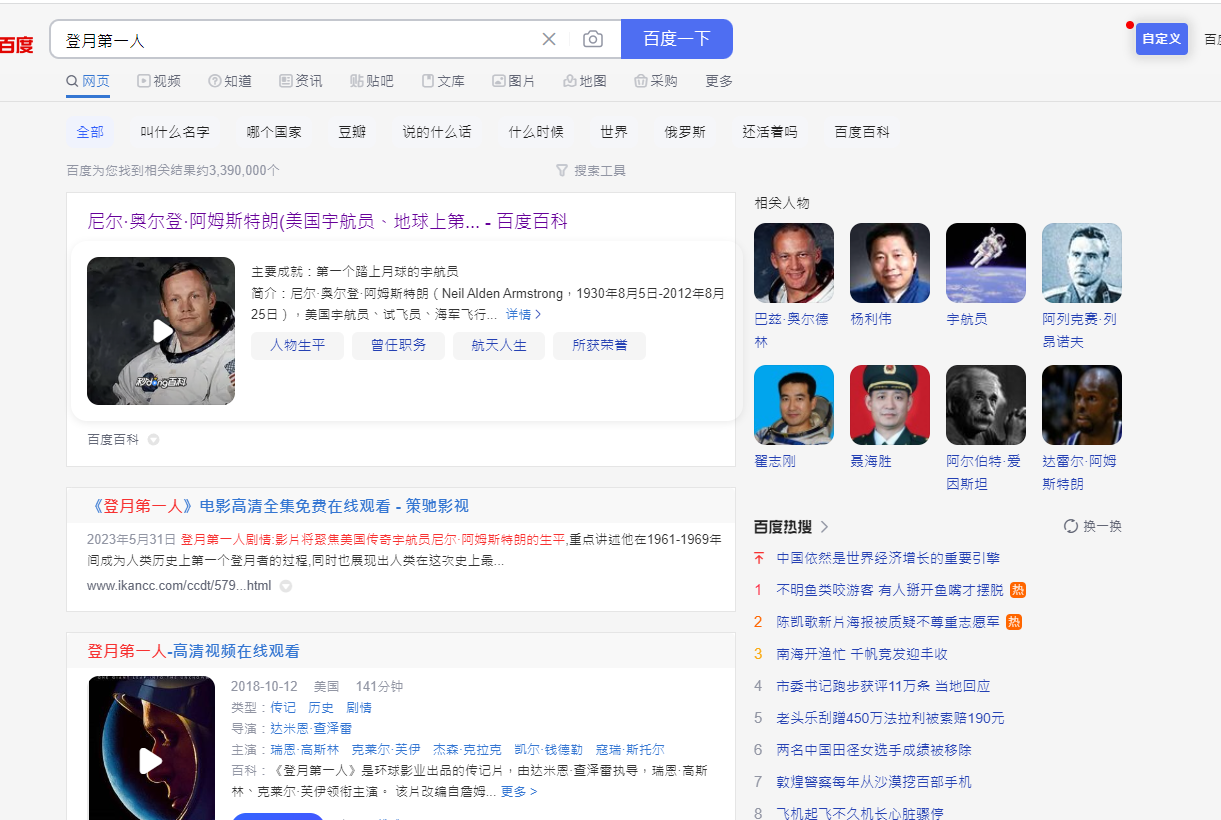
Task: Open 宇航员 related thumbnail
Action: (x=986, y=263)
